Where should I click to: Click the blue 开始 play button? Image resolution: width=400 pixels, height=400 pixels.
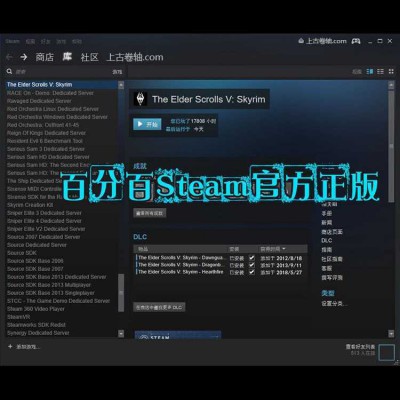pos(147,124)
